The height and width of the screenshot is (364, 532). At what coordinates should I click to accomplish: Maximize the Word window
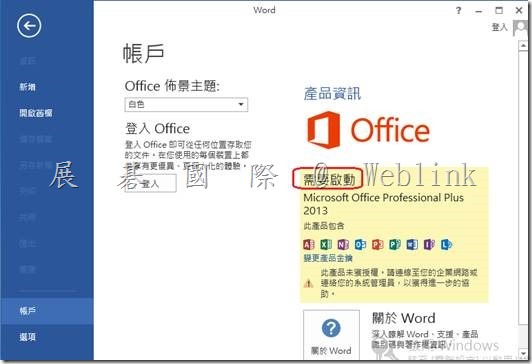point(499,11)
